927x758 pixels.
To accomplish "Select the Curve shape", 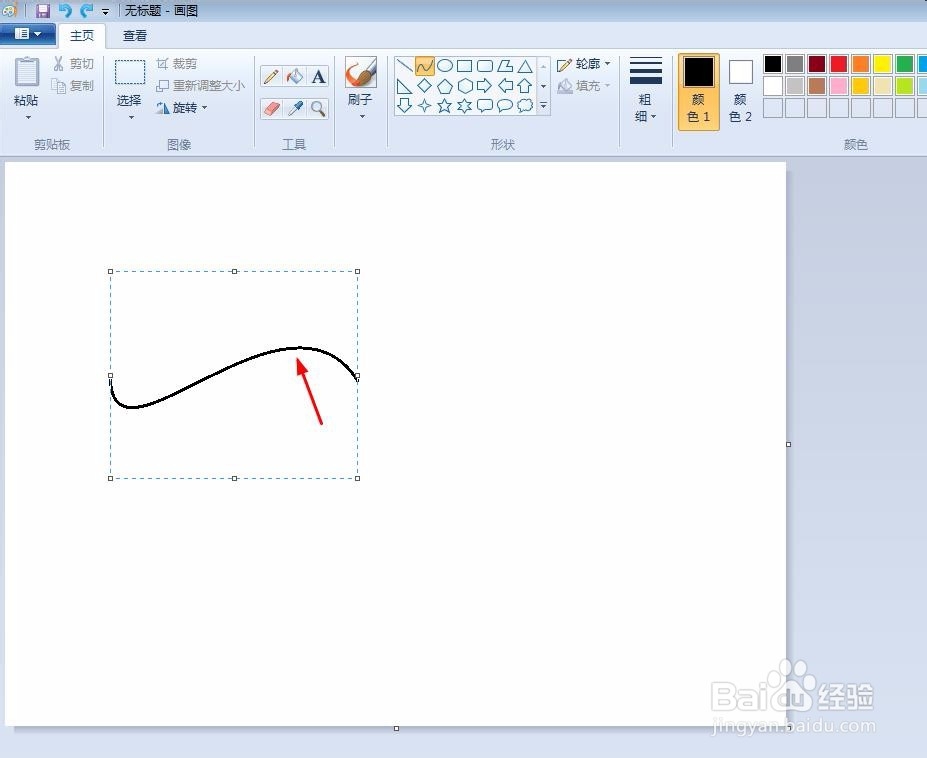I will 424,66.
